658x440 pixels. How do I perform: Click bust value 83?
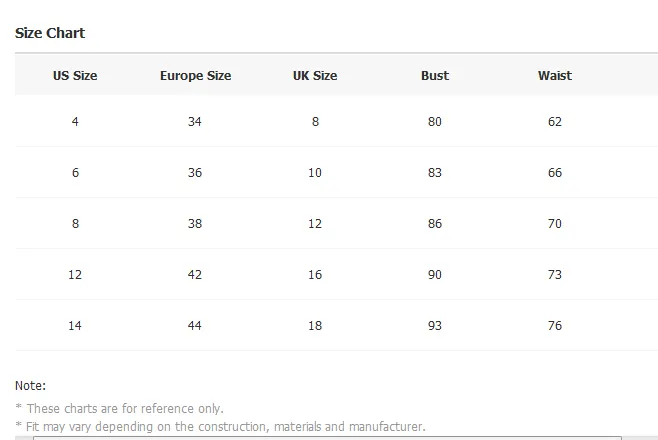(x=435, y=172)
